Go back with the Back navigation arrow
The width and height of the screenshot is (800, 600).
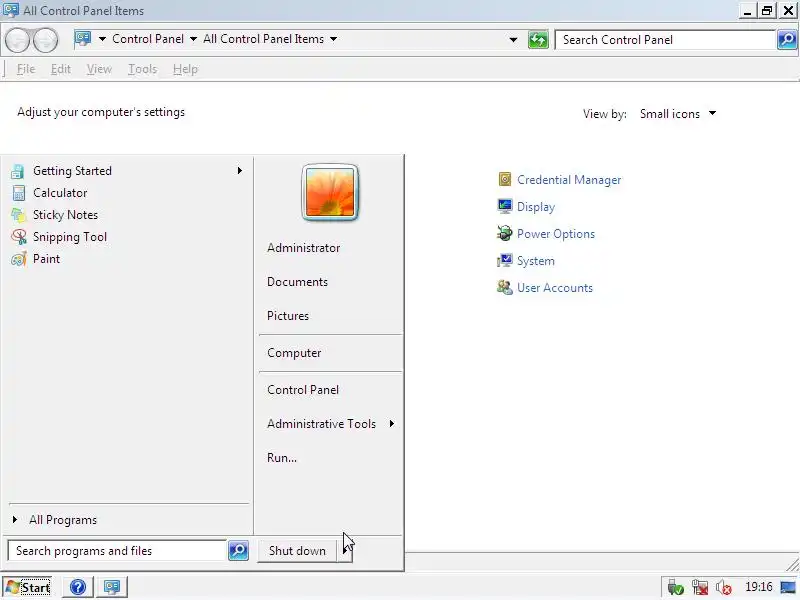(x=19, y=40)
